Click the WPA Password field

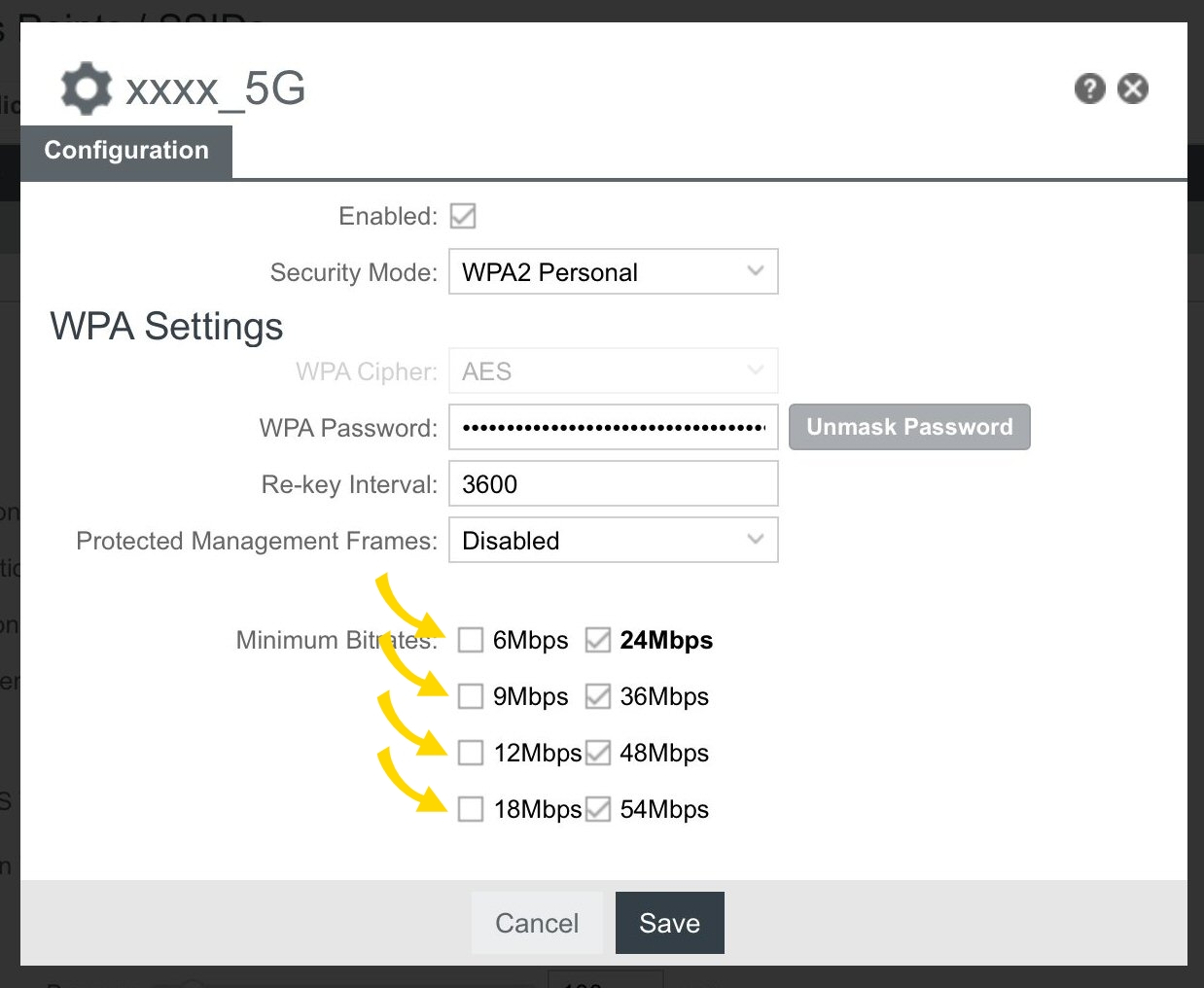click(613, 428)
